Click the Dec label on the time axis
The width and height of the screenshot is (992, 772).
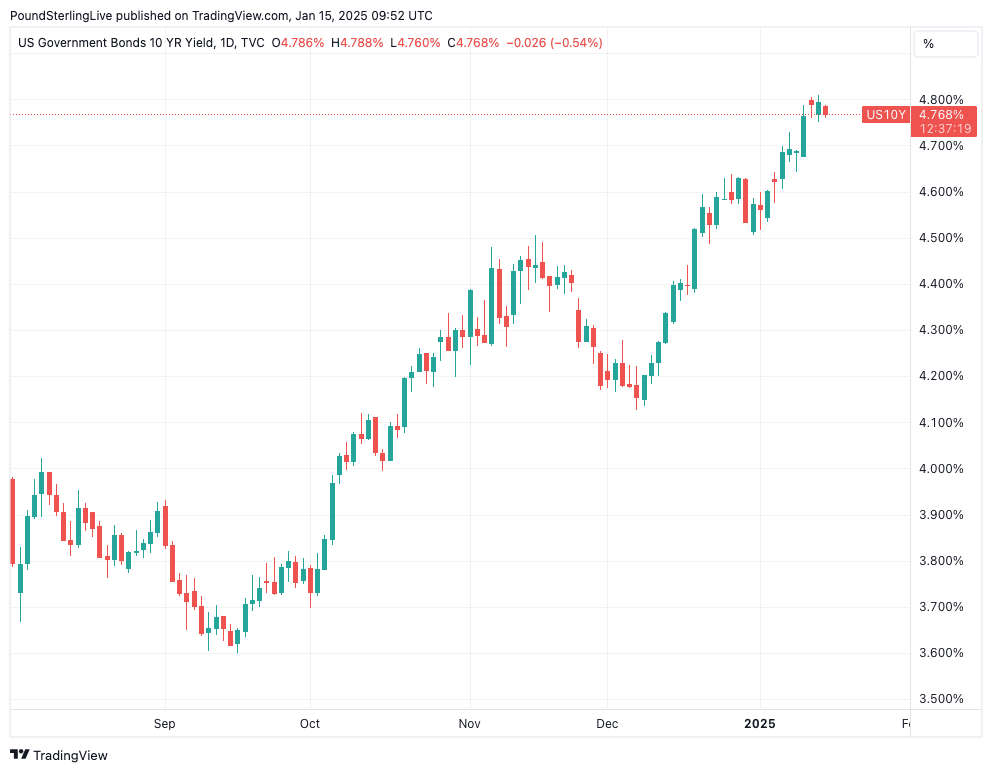pos(606,722)
